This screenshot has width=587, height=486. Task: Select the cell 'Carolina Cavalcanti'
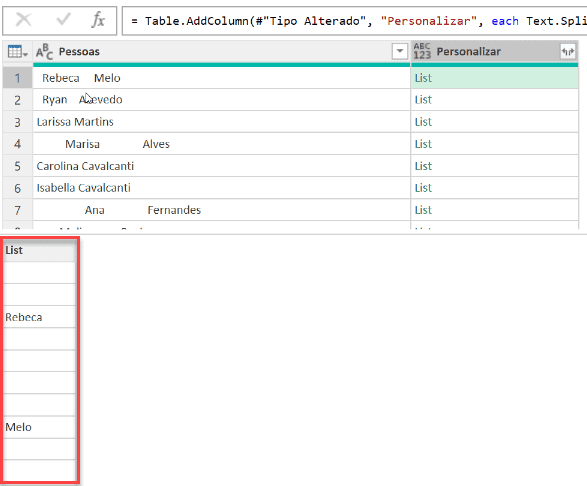(222, 166)
